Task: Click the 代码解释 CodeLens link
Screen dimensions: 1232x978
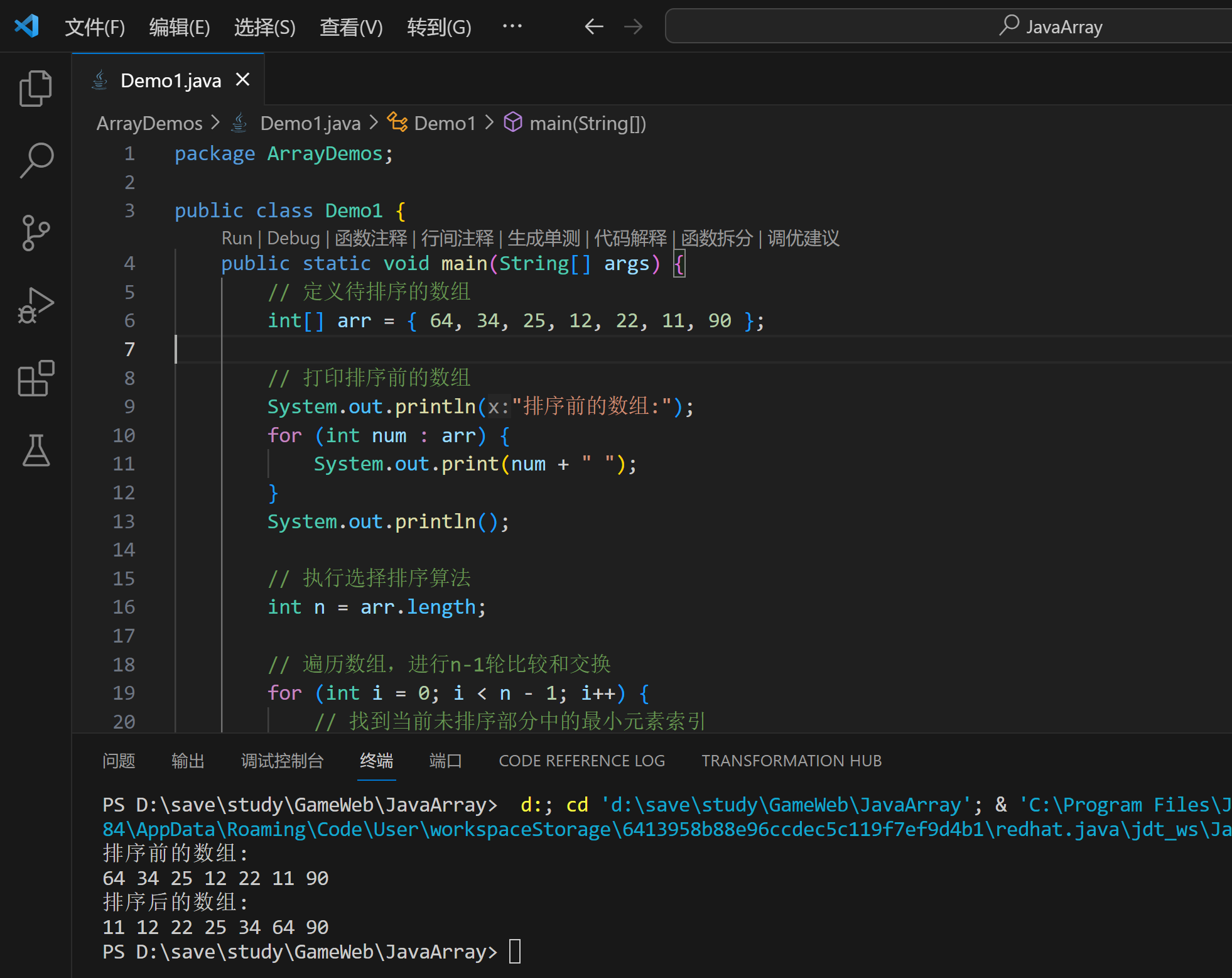Action: click(630, 238)
